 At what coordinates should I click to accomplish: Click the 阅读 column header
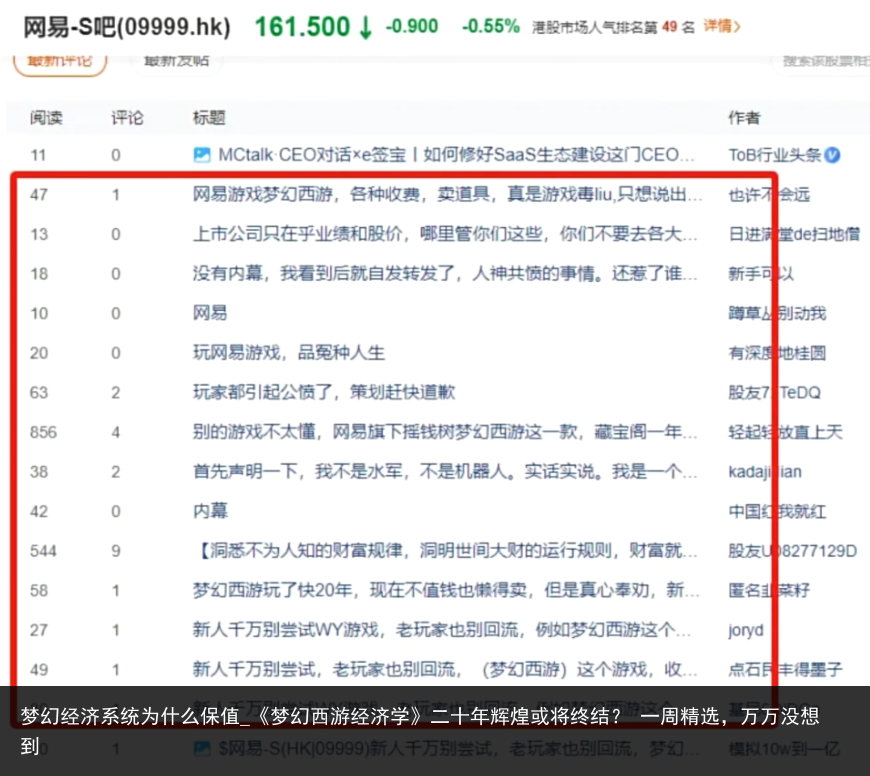pos(46,118)
